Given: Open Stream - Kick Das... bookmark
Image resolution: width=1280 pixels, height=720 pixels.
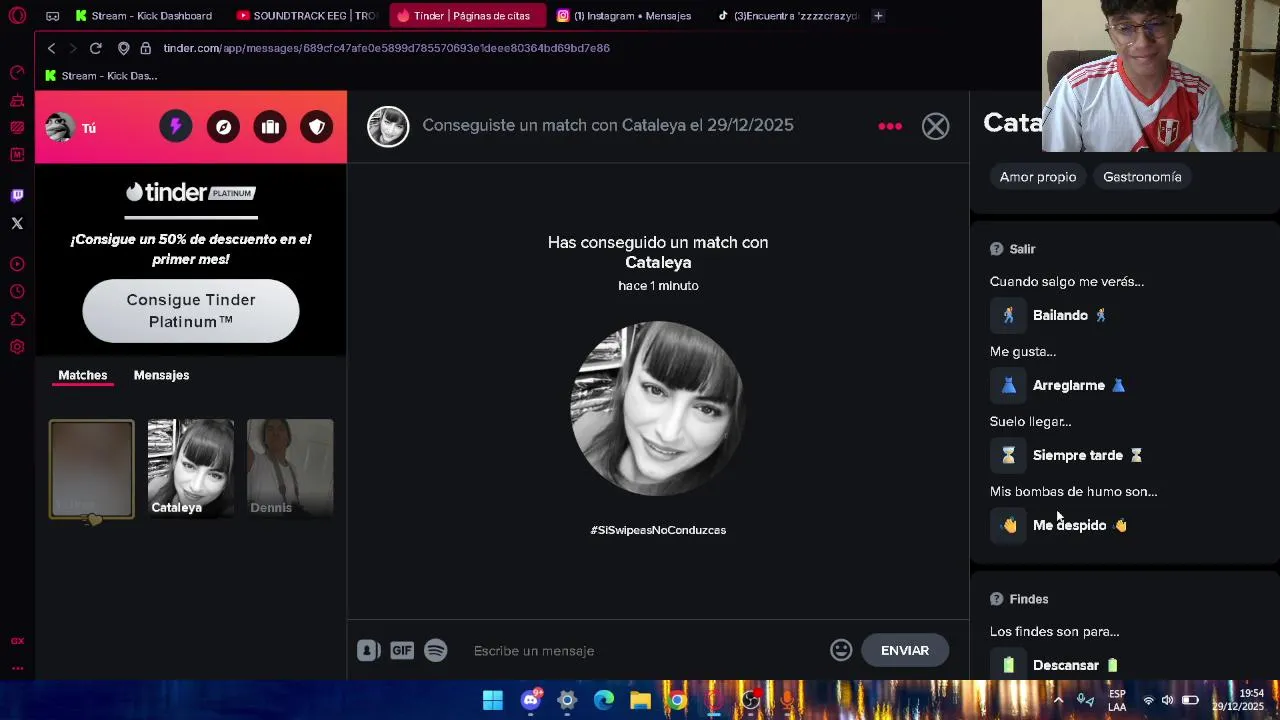Looking at the screenshot, I should point(101,76).
